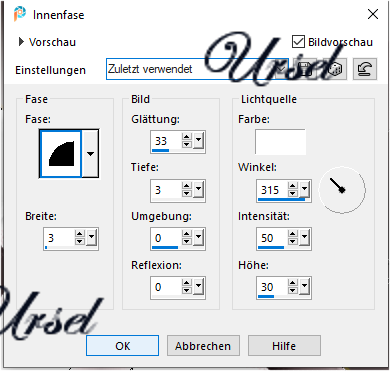
Task: Click the PaintShop Pro logo in title bar
Action: click(x=20, y=14)
